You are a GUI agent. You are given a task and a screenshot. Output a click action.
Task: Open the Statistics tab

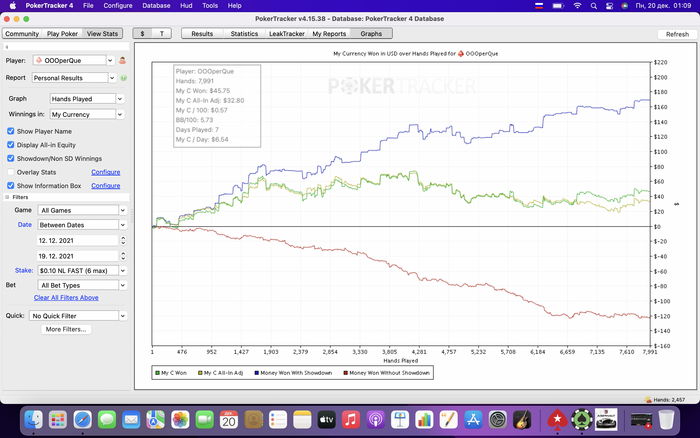tap(244, 33)
